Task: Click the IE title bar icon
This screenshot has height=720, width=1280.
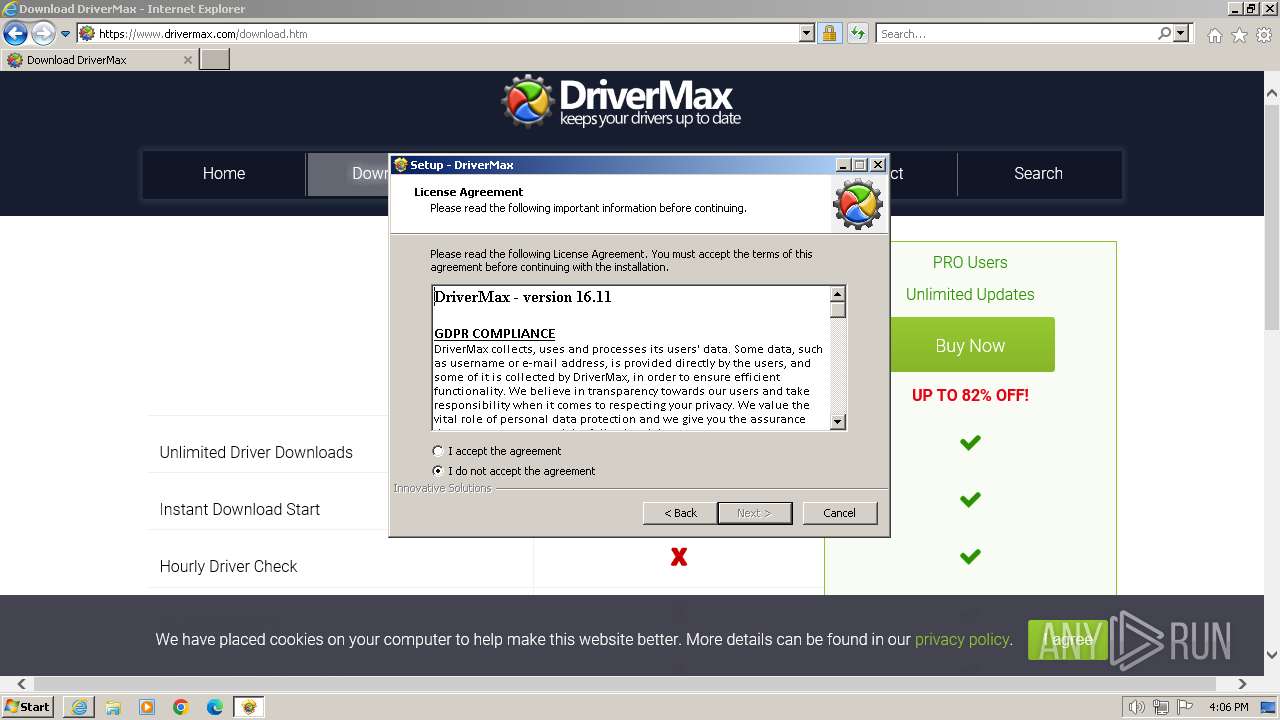Action: [x=9, y=9]
